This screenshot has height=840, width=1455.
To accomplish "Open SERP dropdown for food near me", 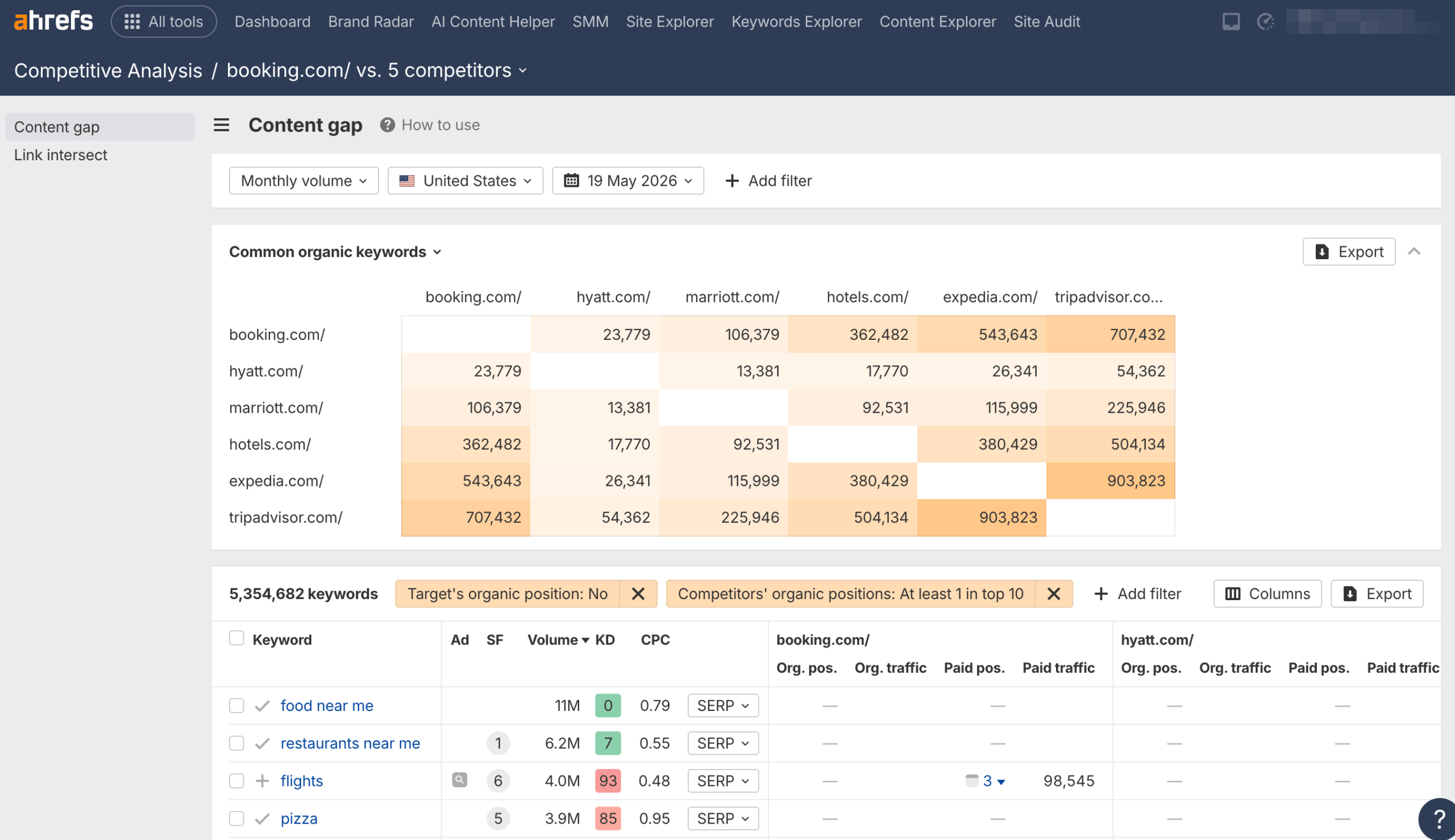I will (x=722, y=705).
